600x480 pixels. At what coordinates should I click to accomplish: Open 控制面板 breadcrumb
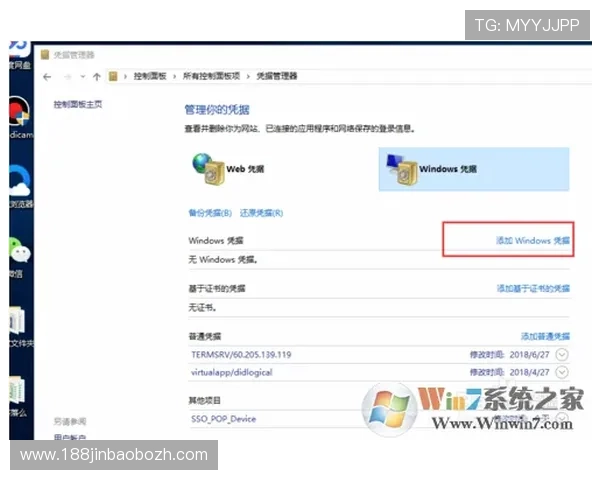150,76
